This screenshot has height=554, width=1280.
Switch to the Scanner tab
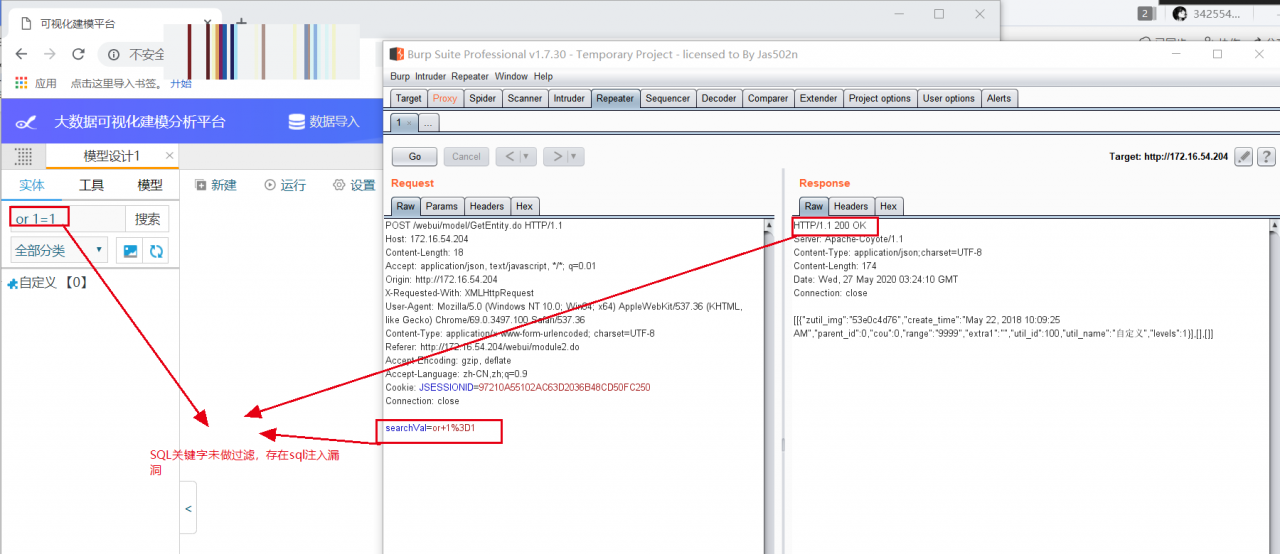click(525, 98)
